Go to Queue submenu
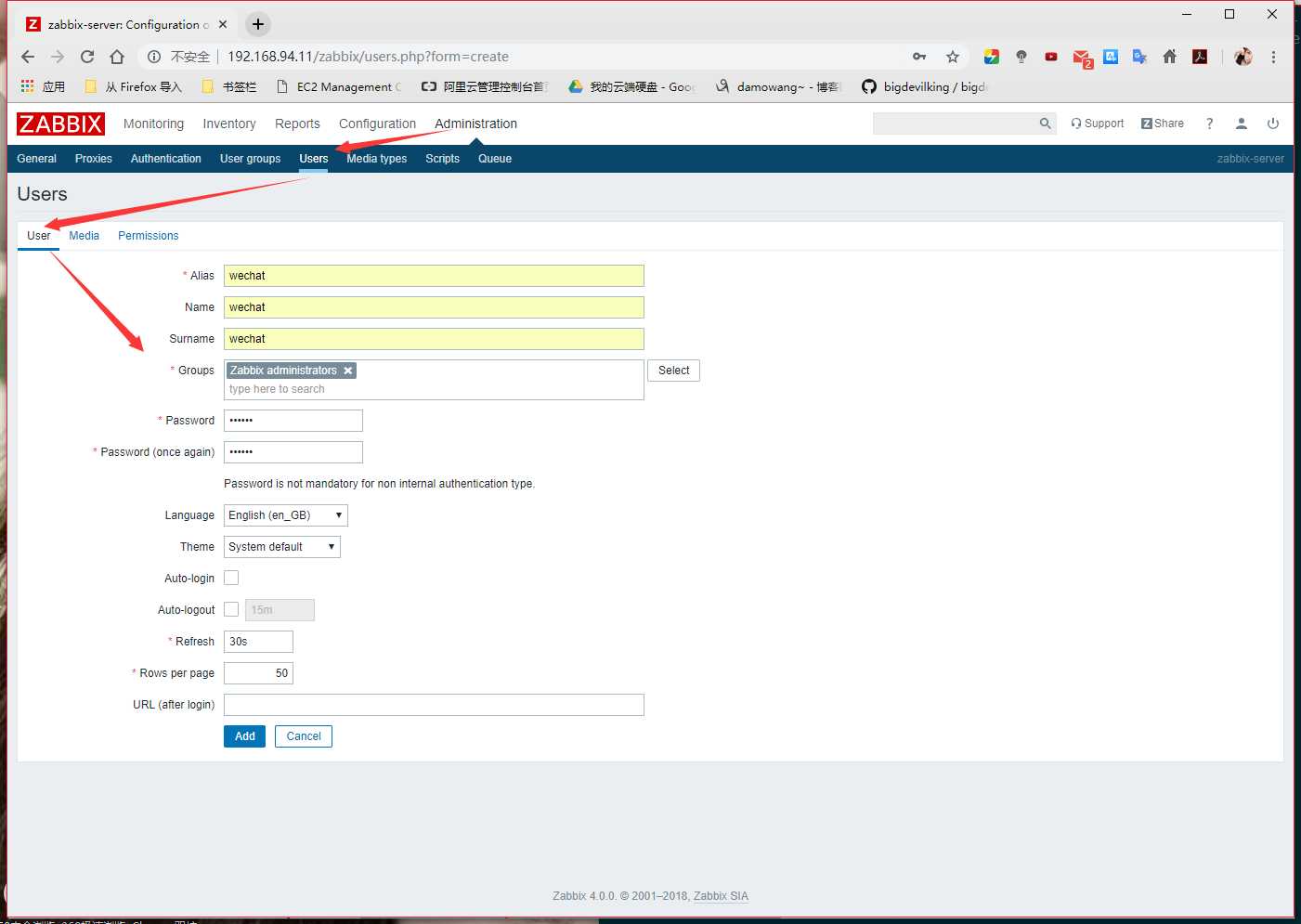1301x924 pixels. (495, 159)
